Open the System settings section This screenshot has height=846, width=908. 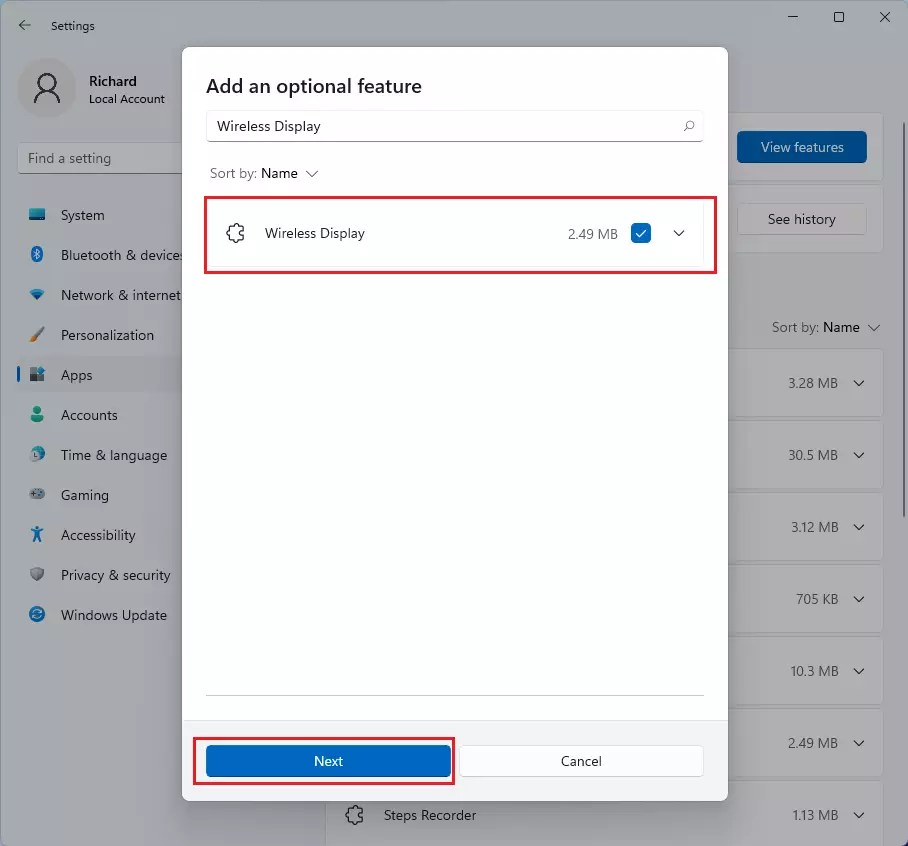point(82,215)
